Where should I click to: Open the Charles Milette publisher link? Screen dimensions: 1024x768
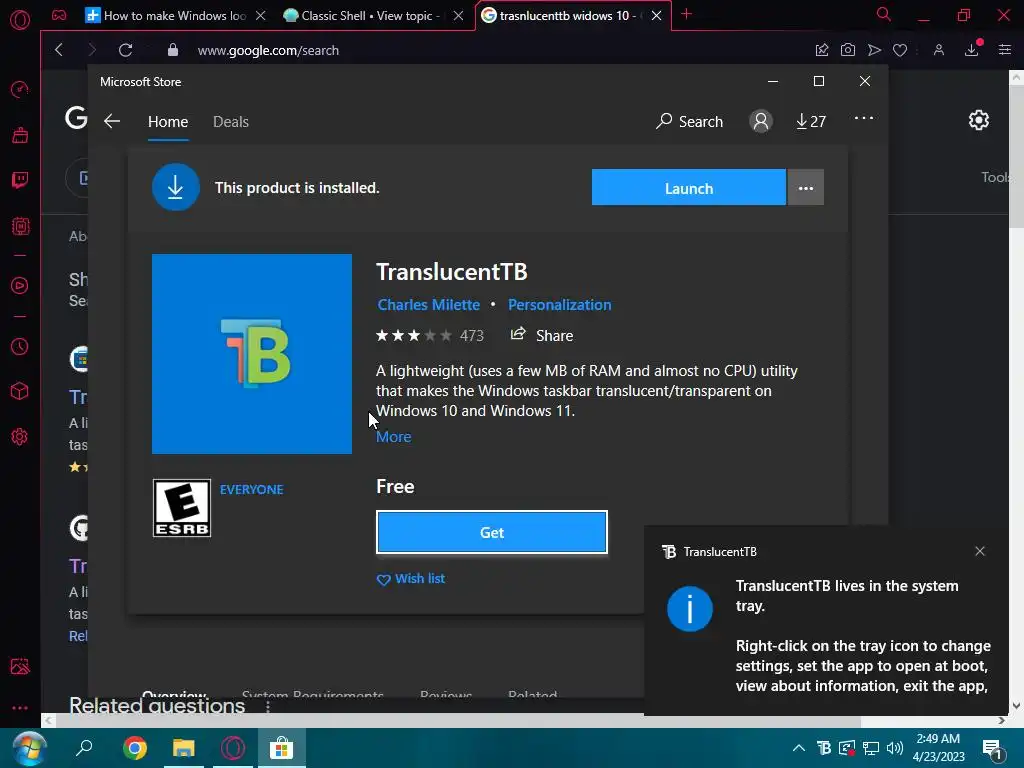(x=428, y=305)
